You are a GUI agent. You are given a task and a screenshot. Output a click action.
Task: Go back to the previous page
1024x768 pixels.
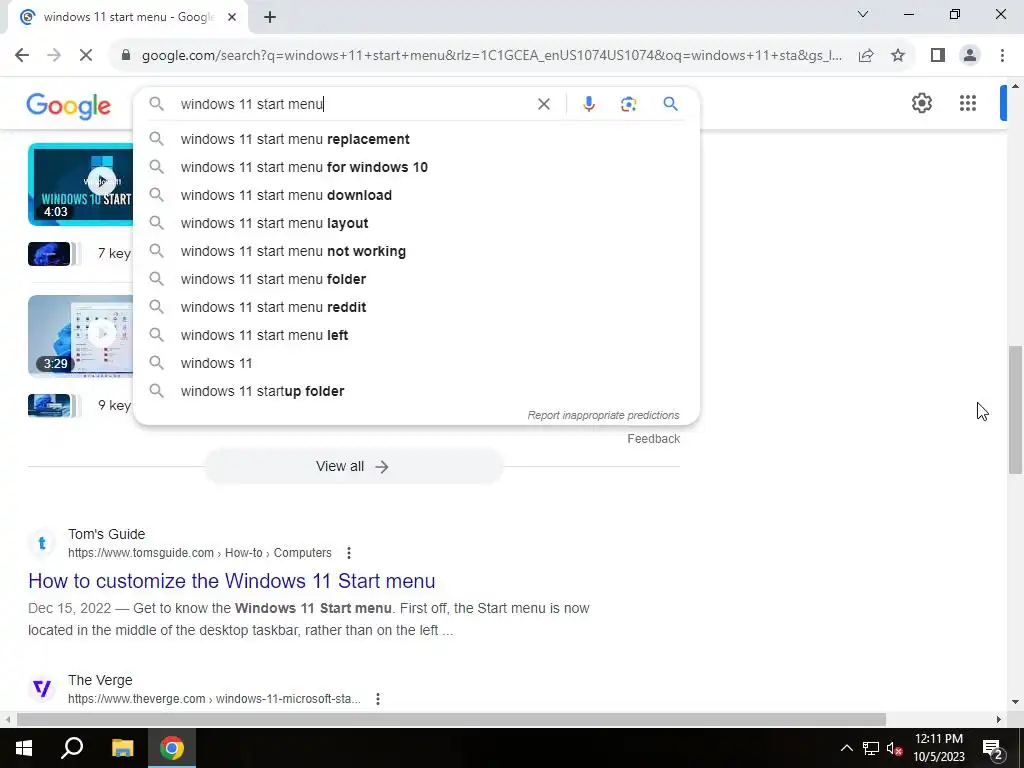pos(22,55)
